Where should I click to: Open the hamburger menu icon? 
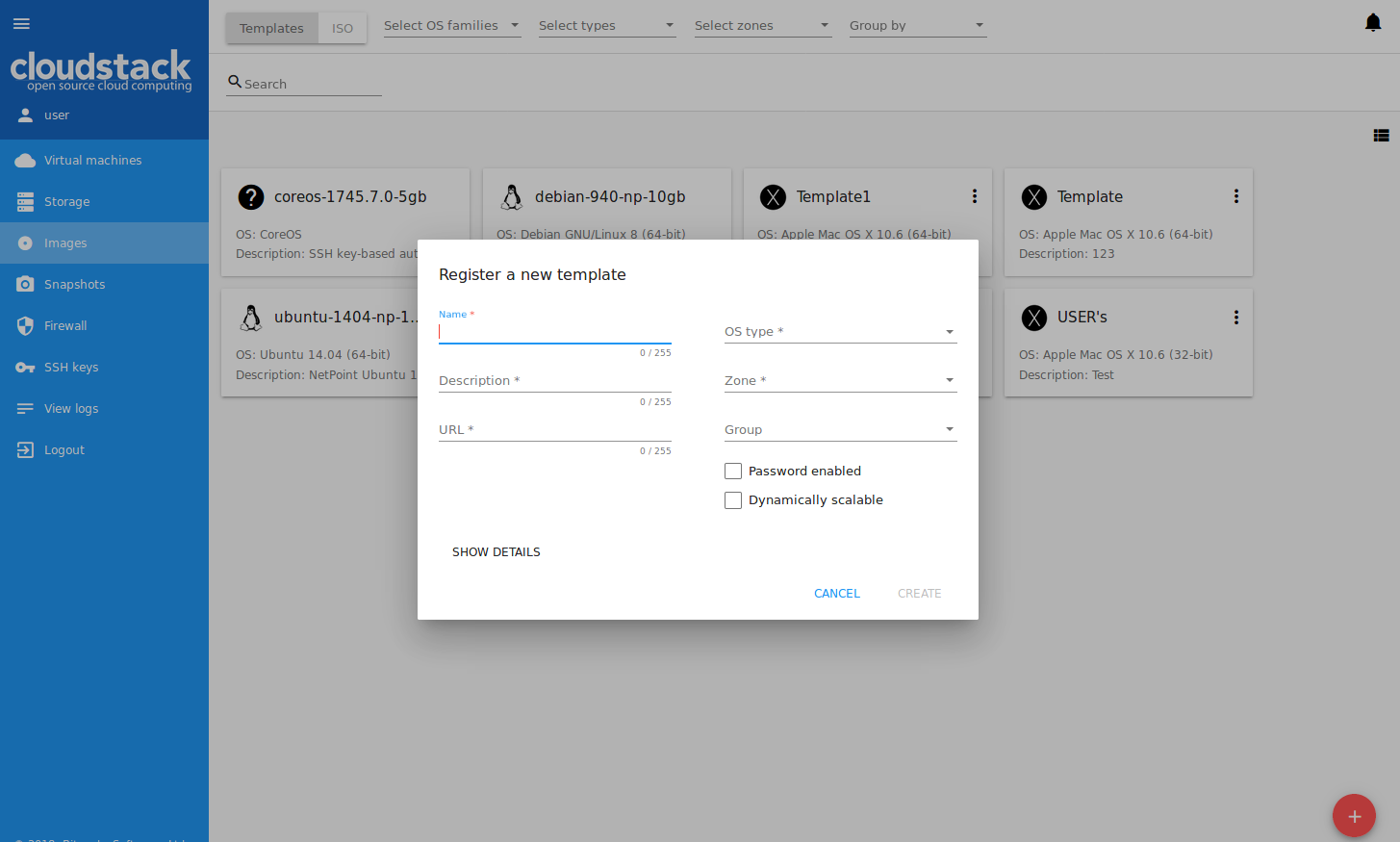[21, 23]
